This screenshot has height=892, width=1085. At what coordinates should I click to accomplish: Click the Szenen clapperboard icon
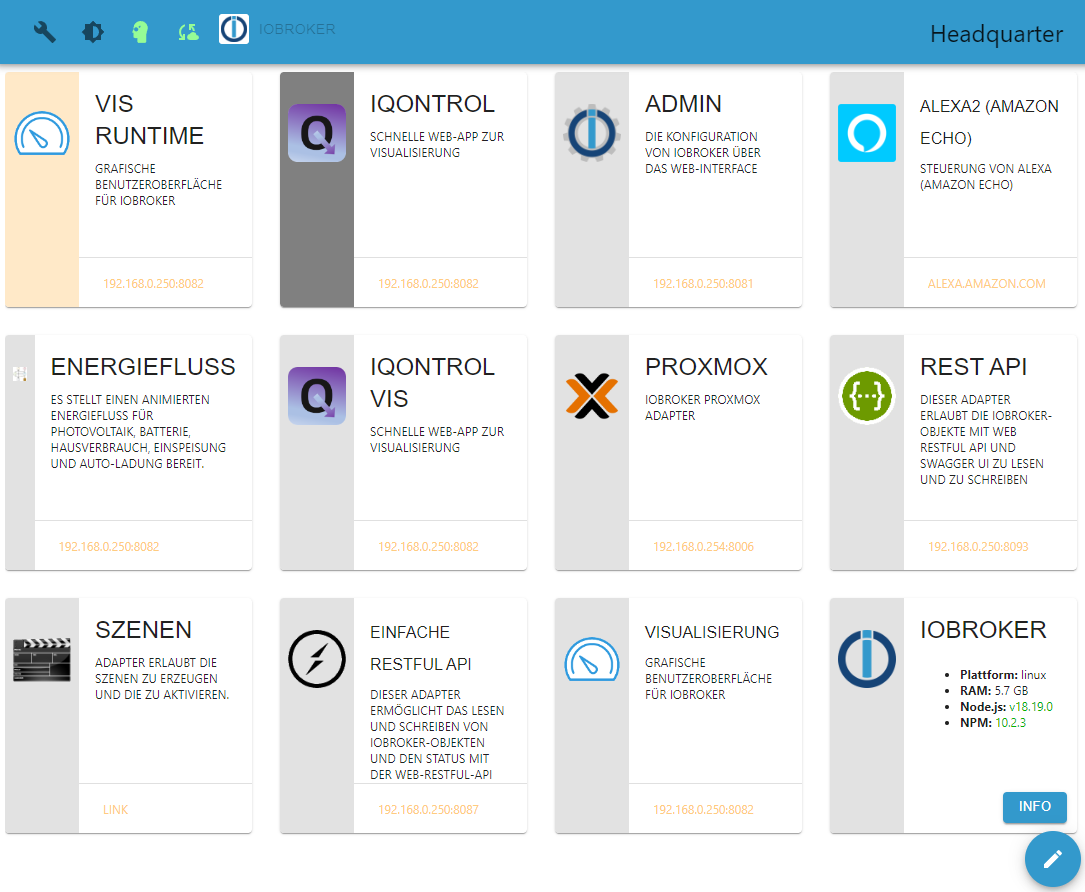42,659
